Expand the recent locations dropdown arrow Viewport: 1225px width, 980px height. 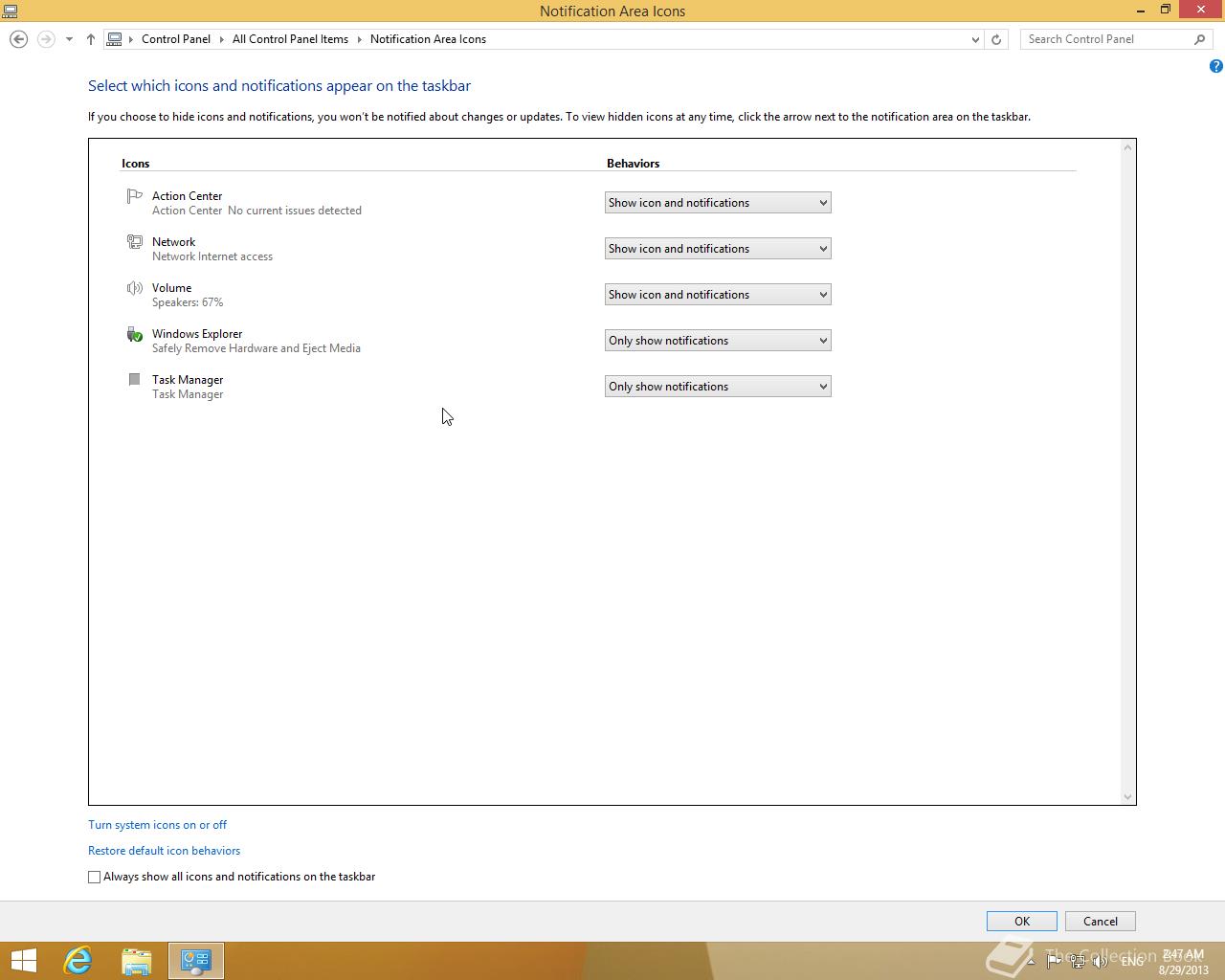point(69,39)
